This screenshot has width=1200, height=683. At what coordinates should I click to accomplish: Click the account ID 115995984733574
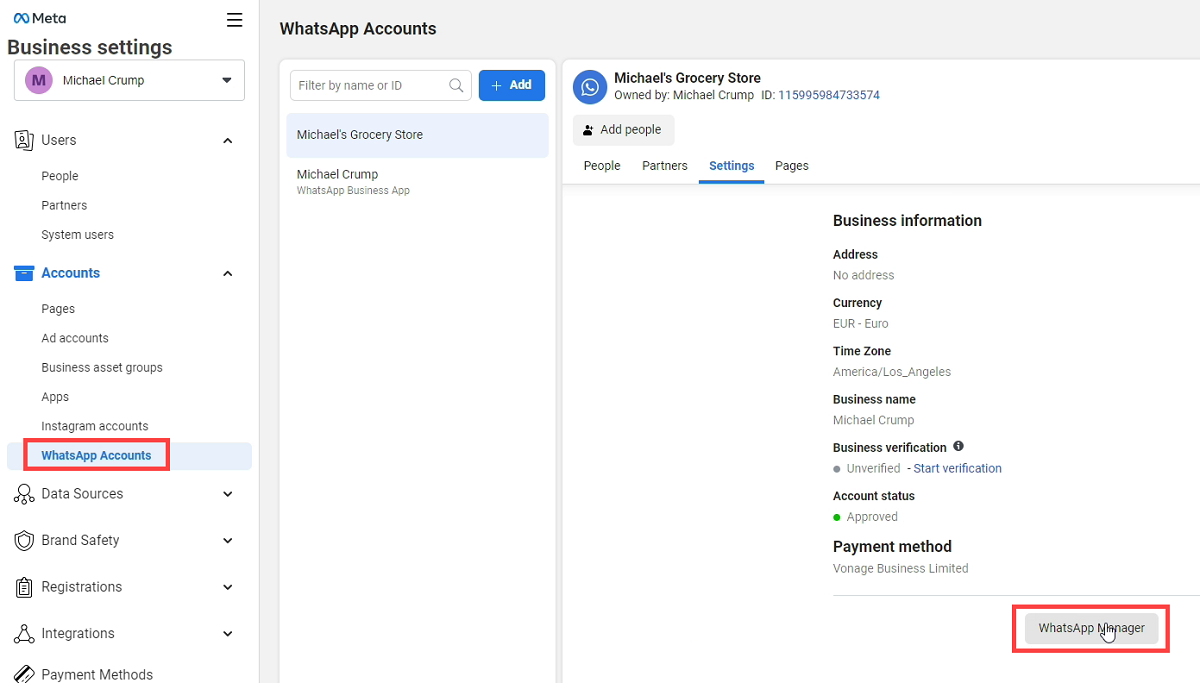tap(829, 95)
